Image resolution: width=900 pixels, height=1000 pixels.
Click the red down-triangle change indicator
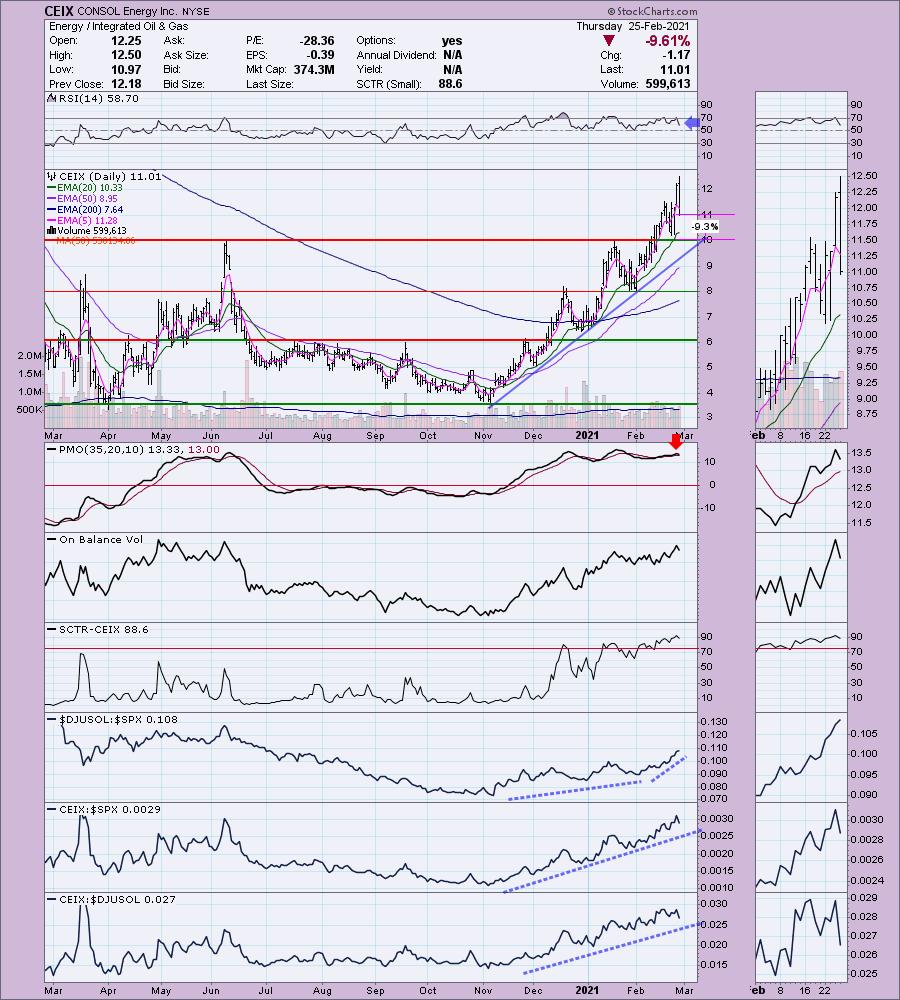point(609,41)
